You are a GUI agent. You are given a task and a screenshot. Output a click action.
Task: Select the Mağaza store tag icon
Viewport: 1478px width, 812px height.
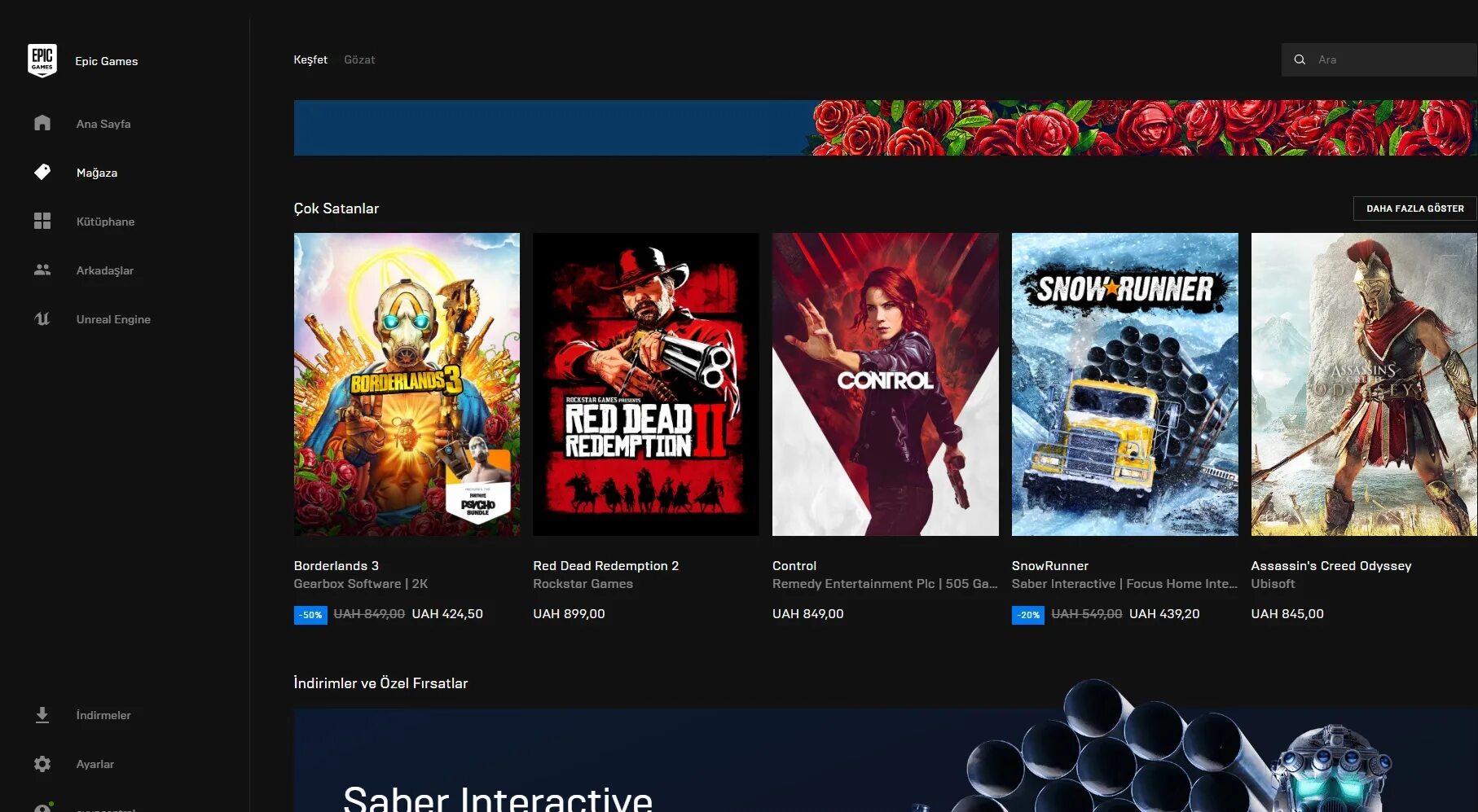[x=42, y=172]
